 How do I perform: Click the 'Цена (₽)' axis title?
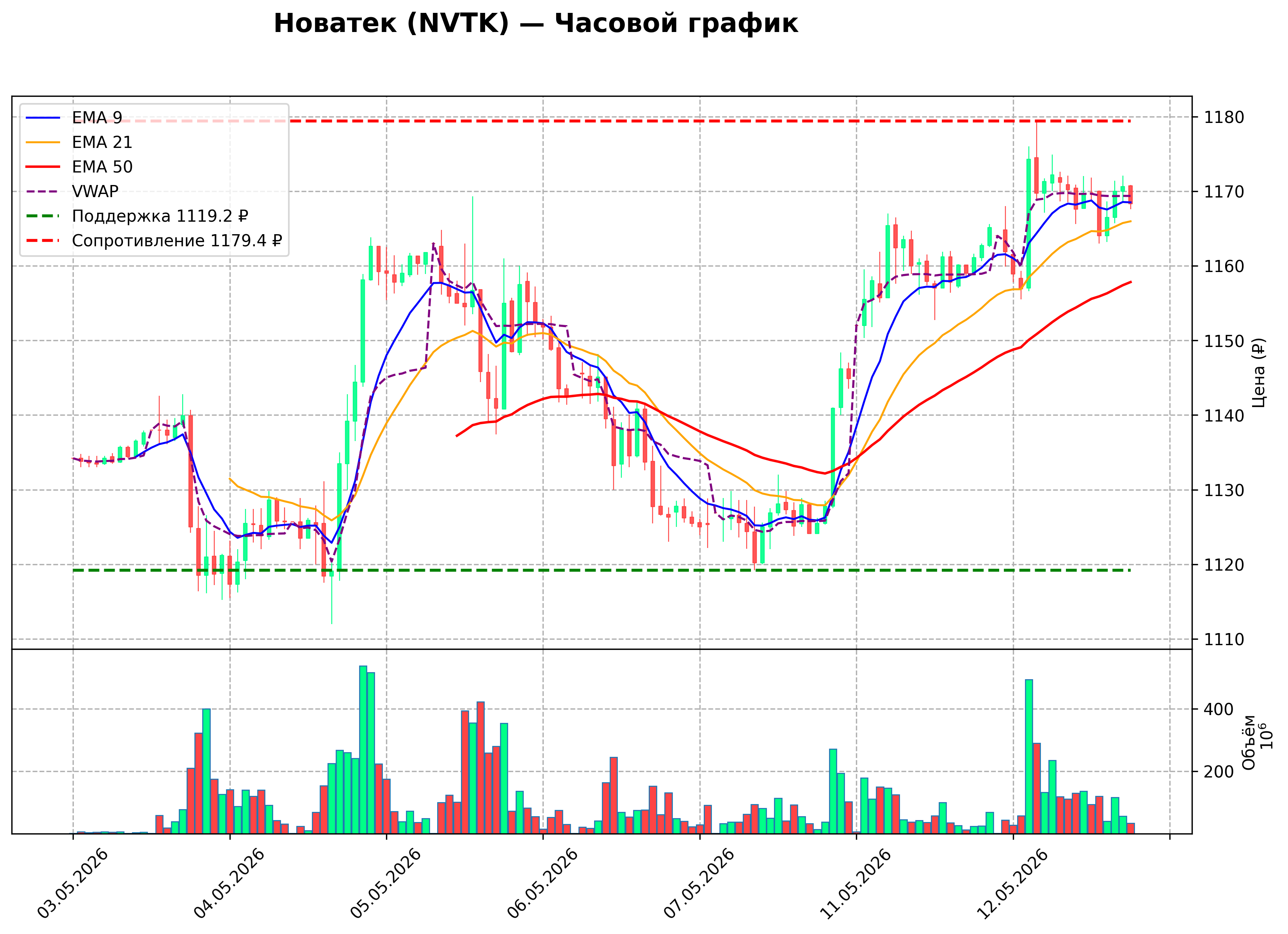[x=1258, y=372]
